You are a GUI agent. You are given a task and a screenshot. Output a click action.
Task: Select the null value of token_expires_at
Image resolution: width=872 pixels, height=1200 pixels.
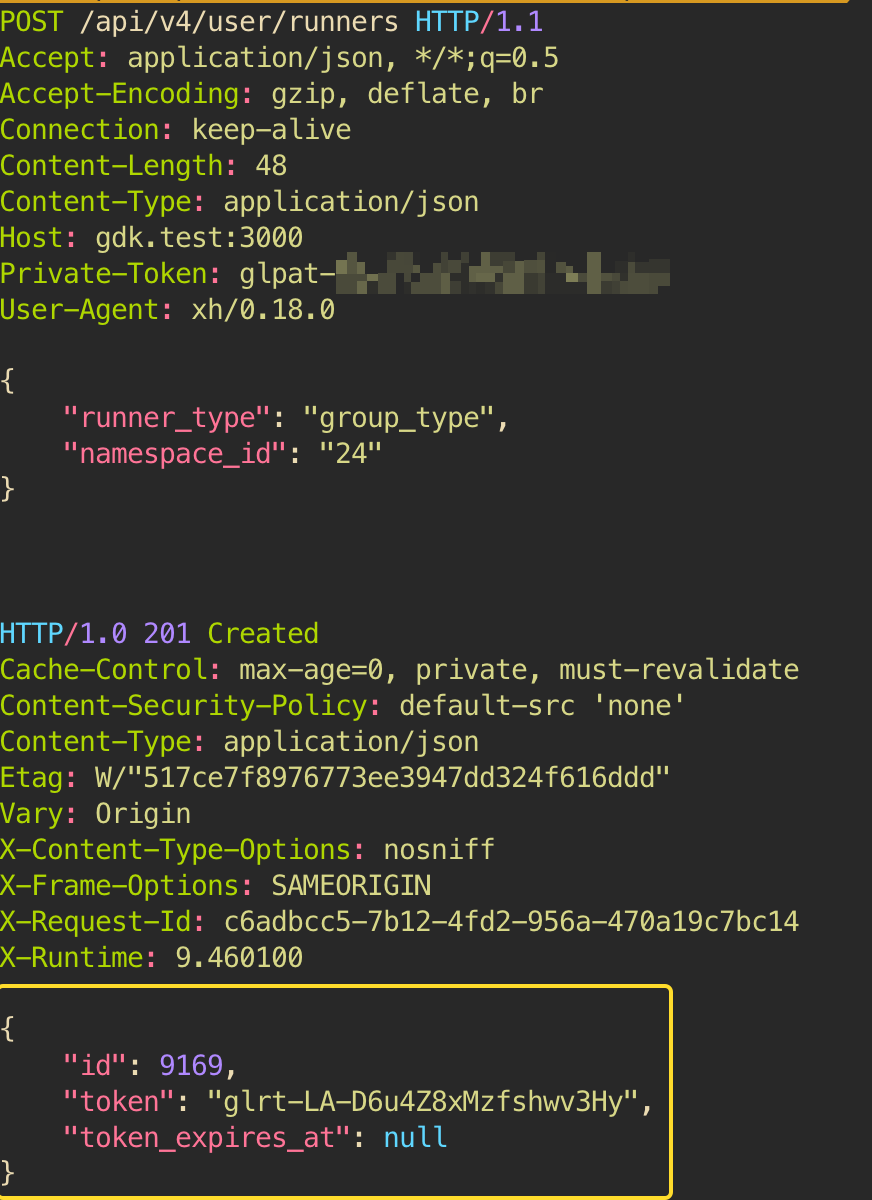[x=415, y=1138]
